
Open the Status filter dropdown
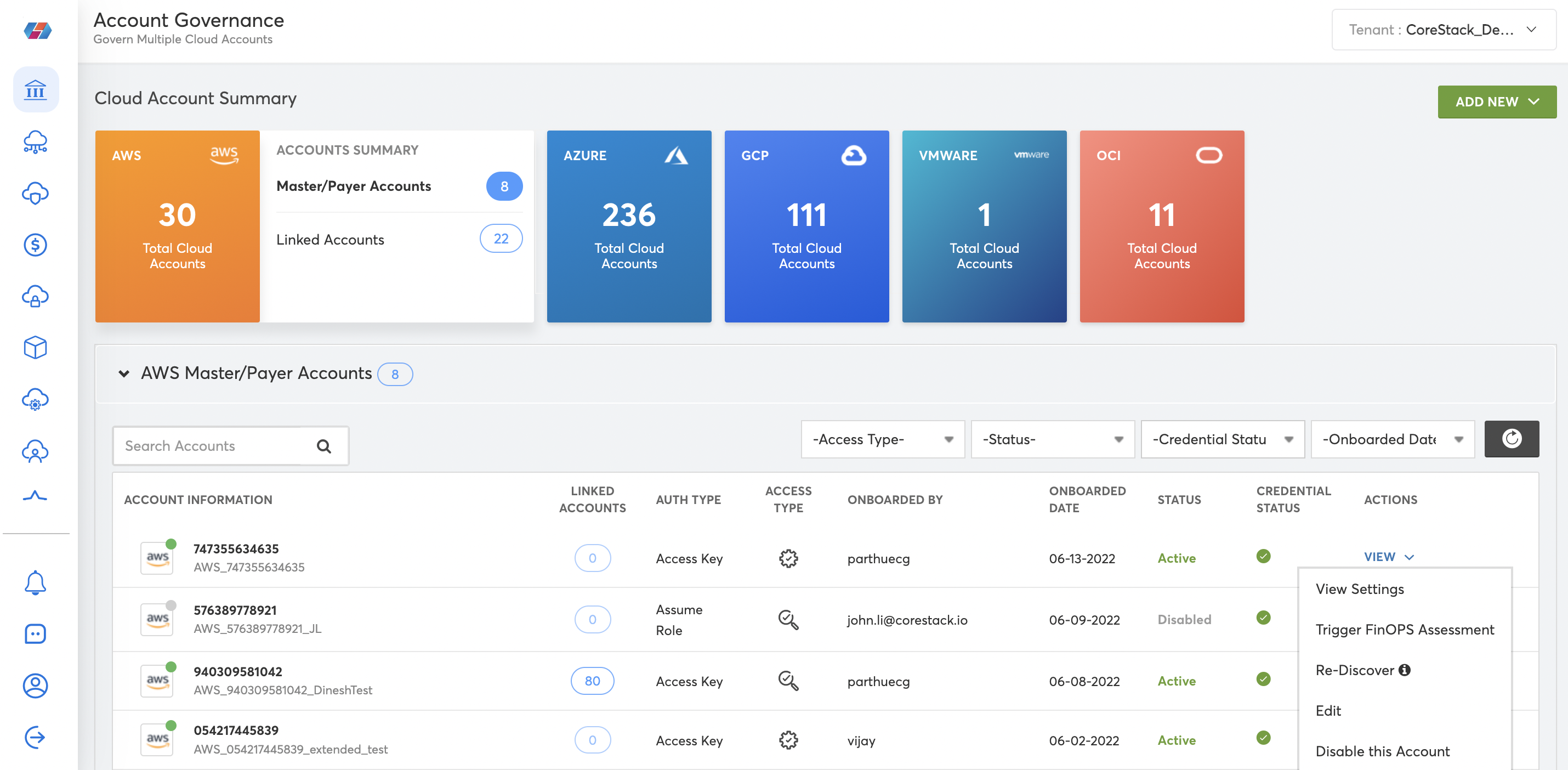[1052, 439]
